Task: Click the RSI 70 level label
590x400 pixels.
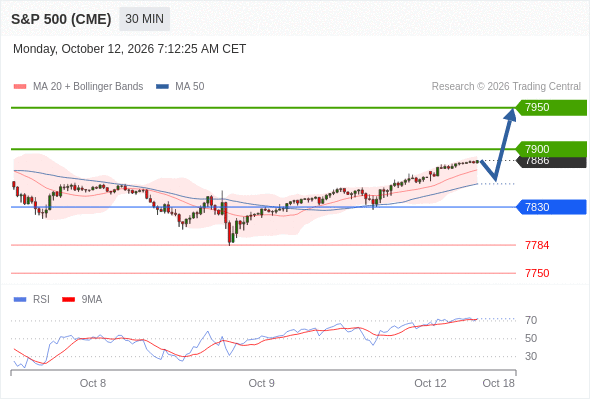Action: pyautogui.click(x=531, y=320)
